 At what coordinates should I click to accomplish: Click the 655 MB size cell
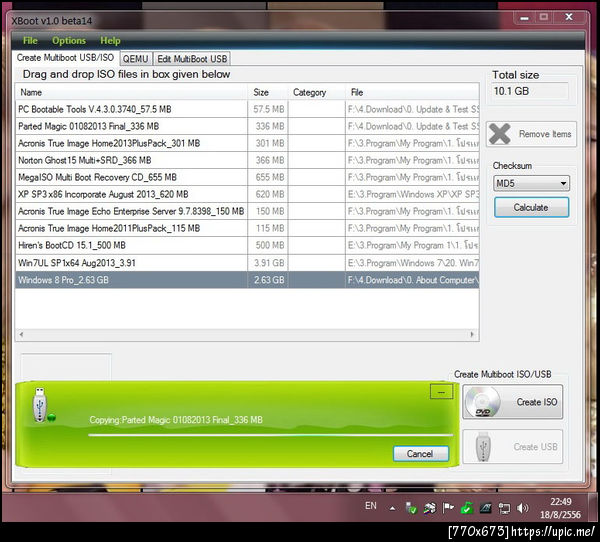tap(268, 177)
